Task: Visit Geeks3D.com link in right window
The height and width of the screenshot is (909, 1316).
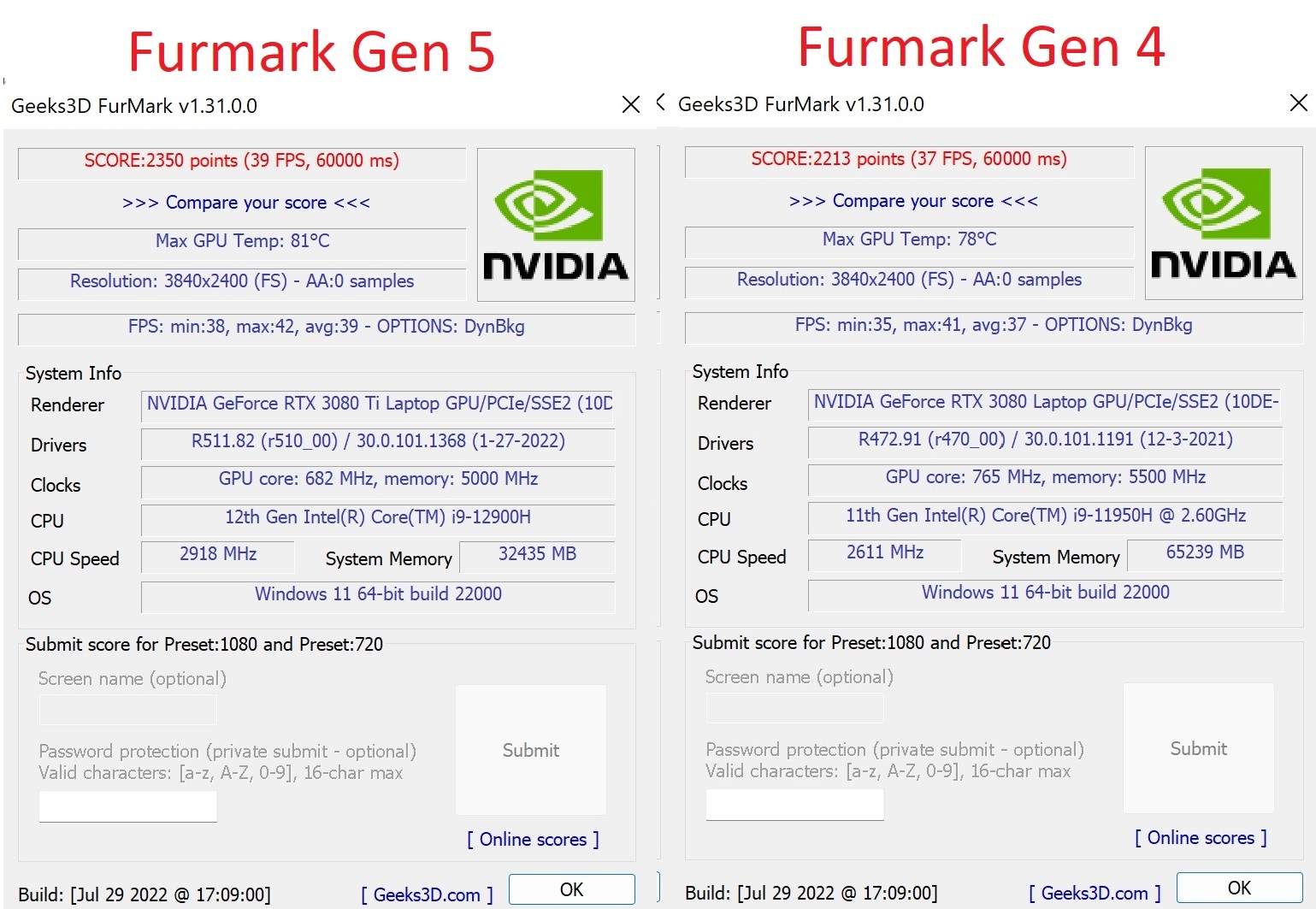Action: (1095, 893)
